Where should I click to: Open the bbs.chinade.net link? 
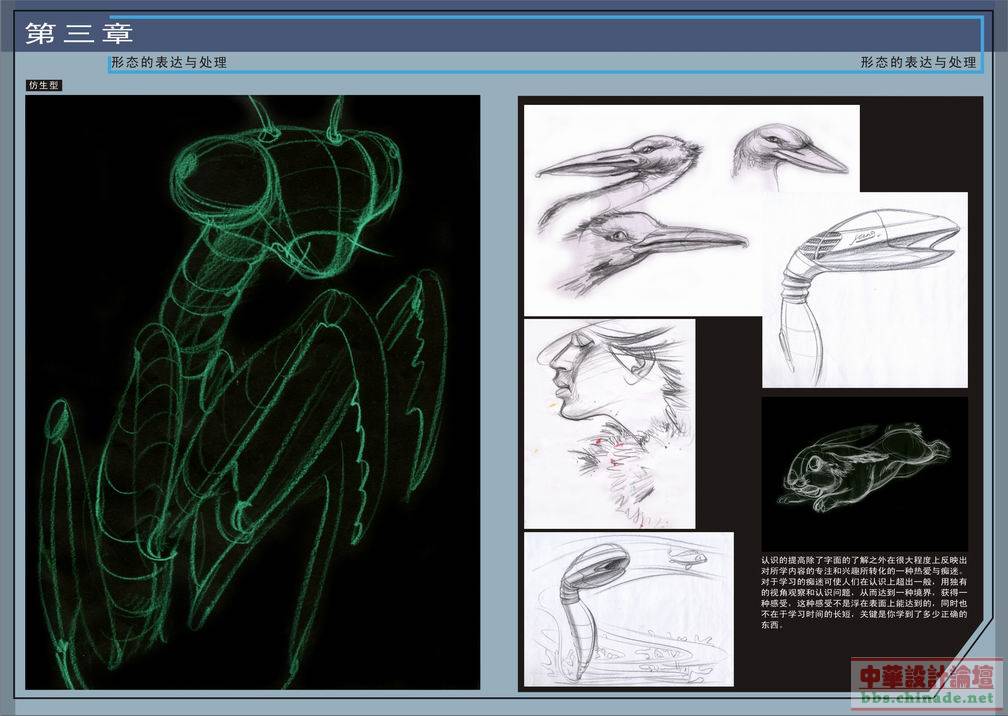tap(926, 695)
